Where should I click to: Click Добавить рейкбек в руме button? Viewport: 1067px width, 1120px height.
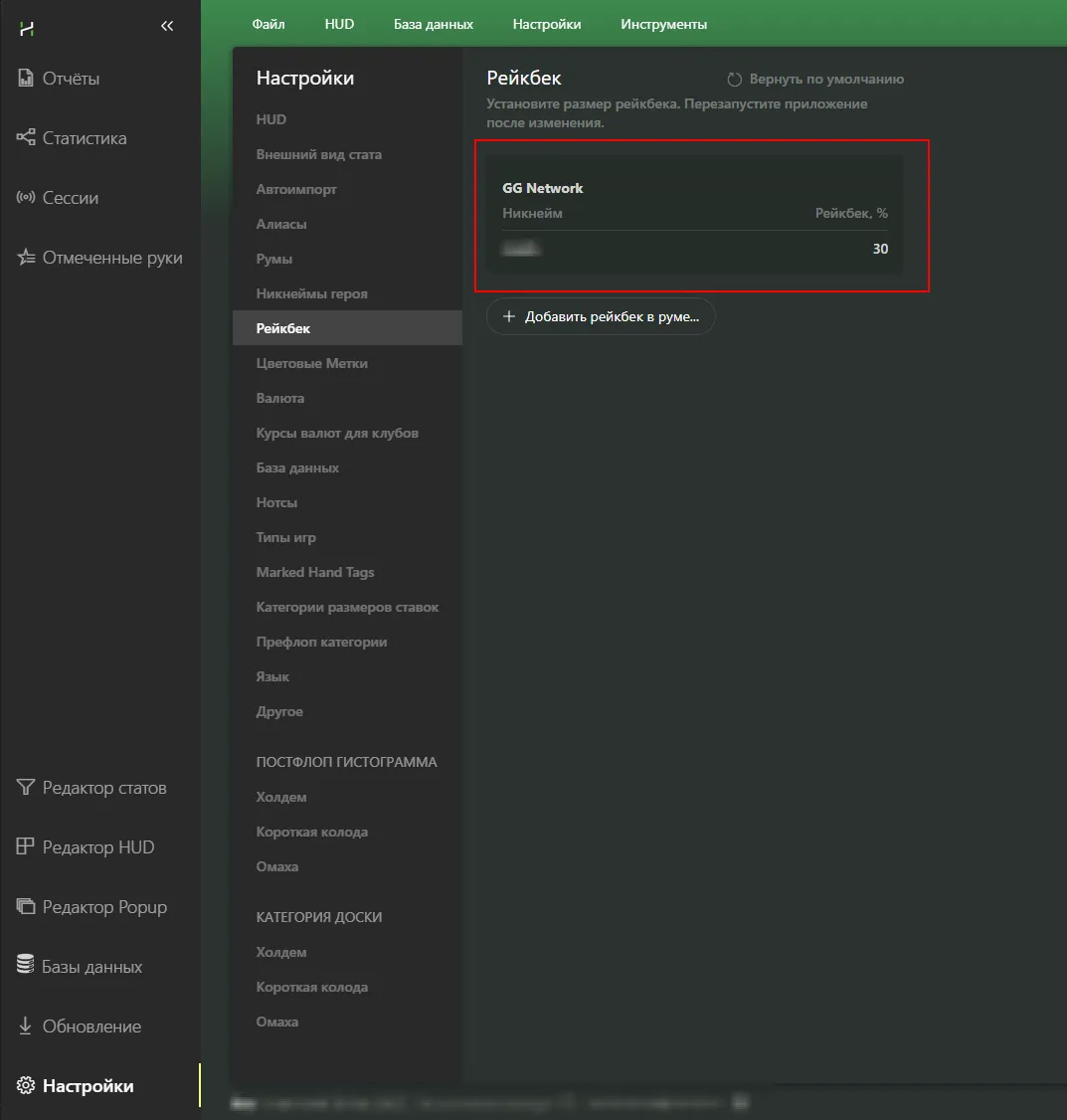601,316
